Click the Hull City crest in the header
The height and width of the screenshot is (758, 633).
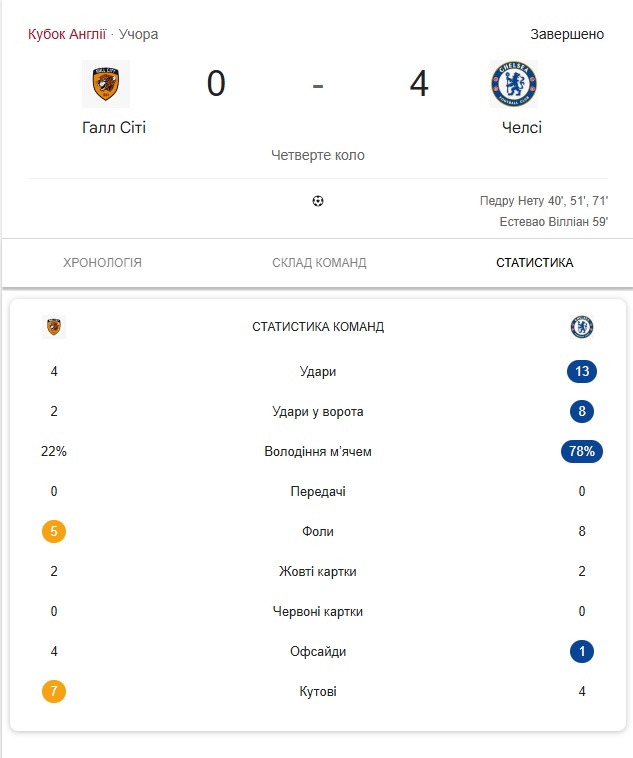tap(105, 84)
